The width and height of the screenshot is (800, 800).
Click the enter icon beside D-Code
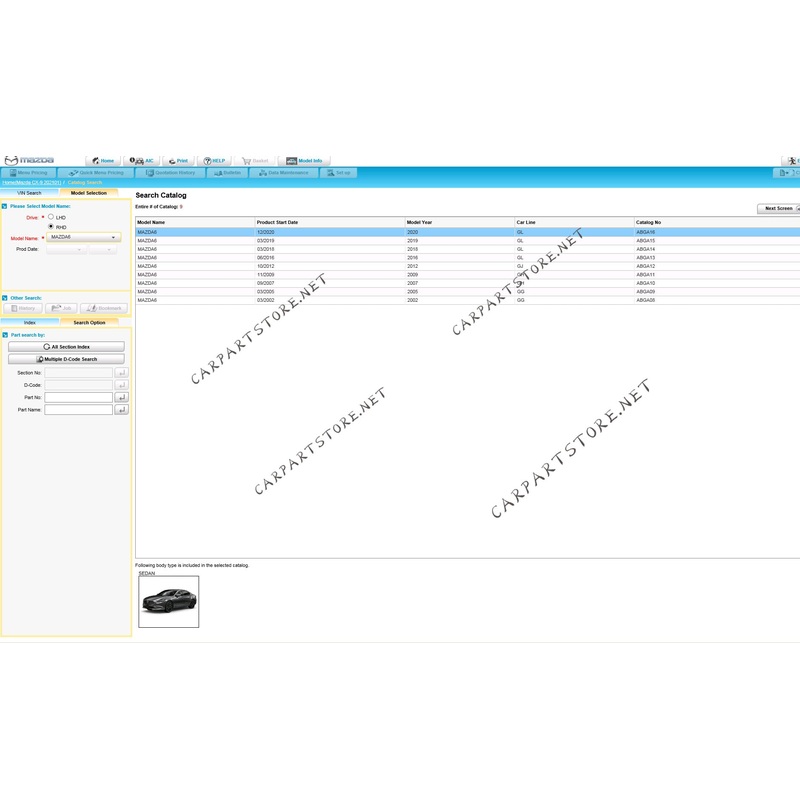[121, 385]
